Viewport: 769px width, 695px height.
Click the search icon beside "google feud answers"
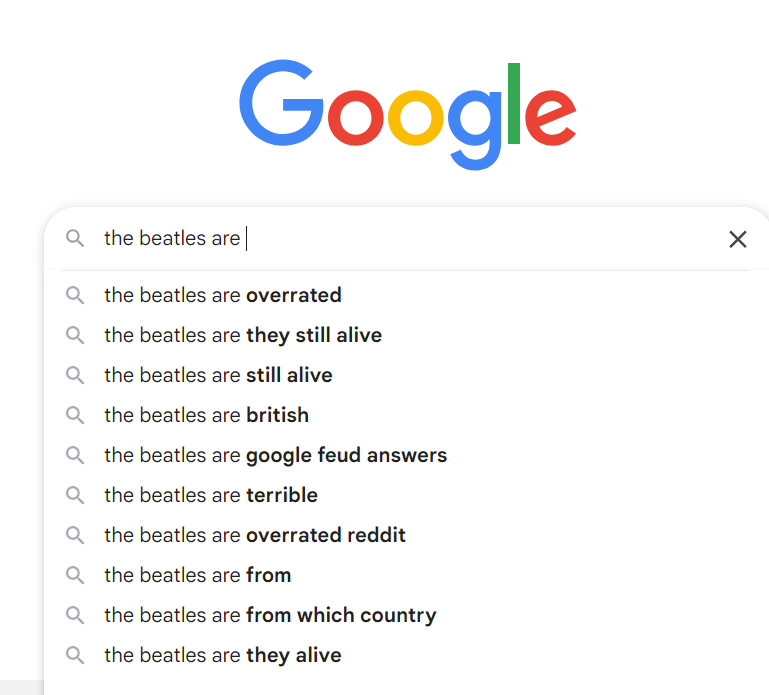point(75,455)
